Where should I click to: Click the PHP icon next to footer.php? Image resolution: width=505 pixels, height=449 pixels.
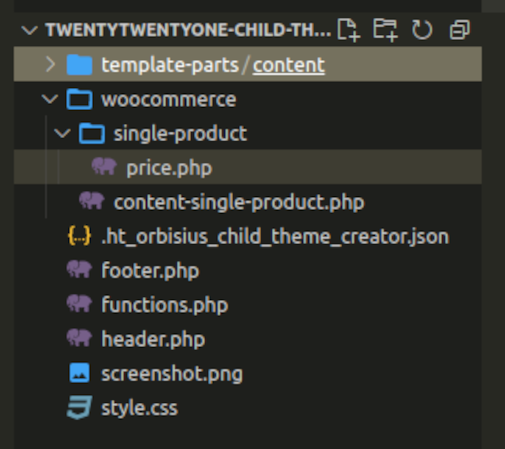79,269
